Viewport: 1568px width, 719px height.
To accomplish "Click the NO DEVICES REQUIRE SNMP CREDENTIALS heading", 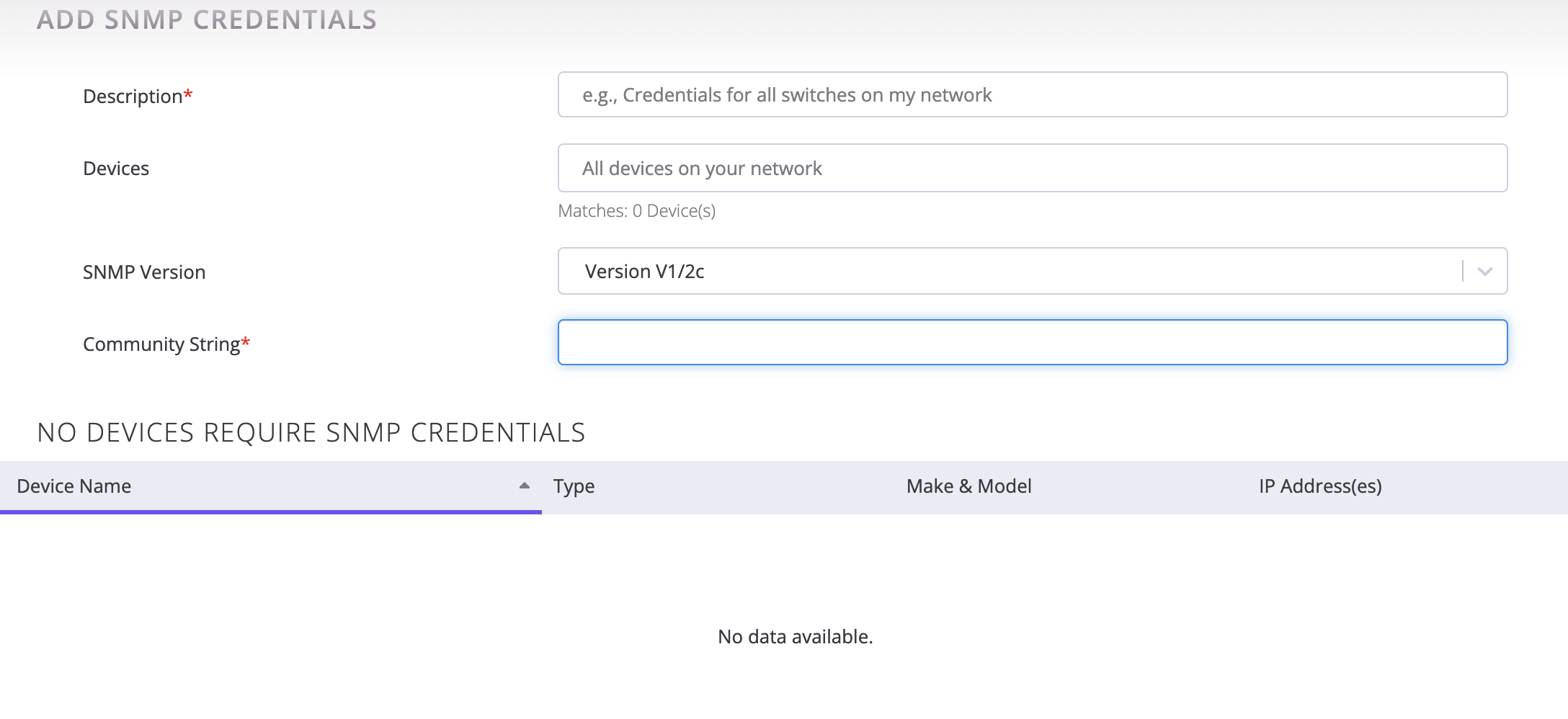I will (311, 432).
